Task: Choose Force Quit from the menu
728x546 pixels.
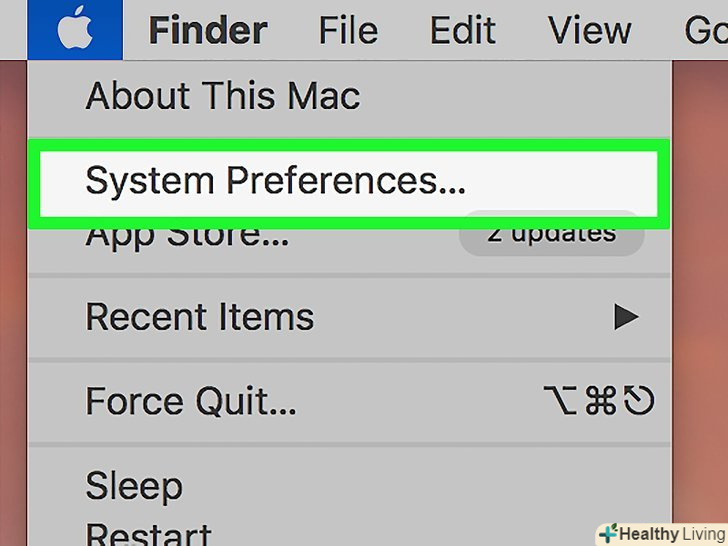Action: point(191,401)
